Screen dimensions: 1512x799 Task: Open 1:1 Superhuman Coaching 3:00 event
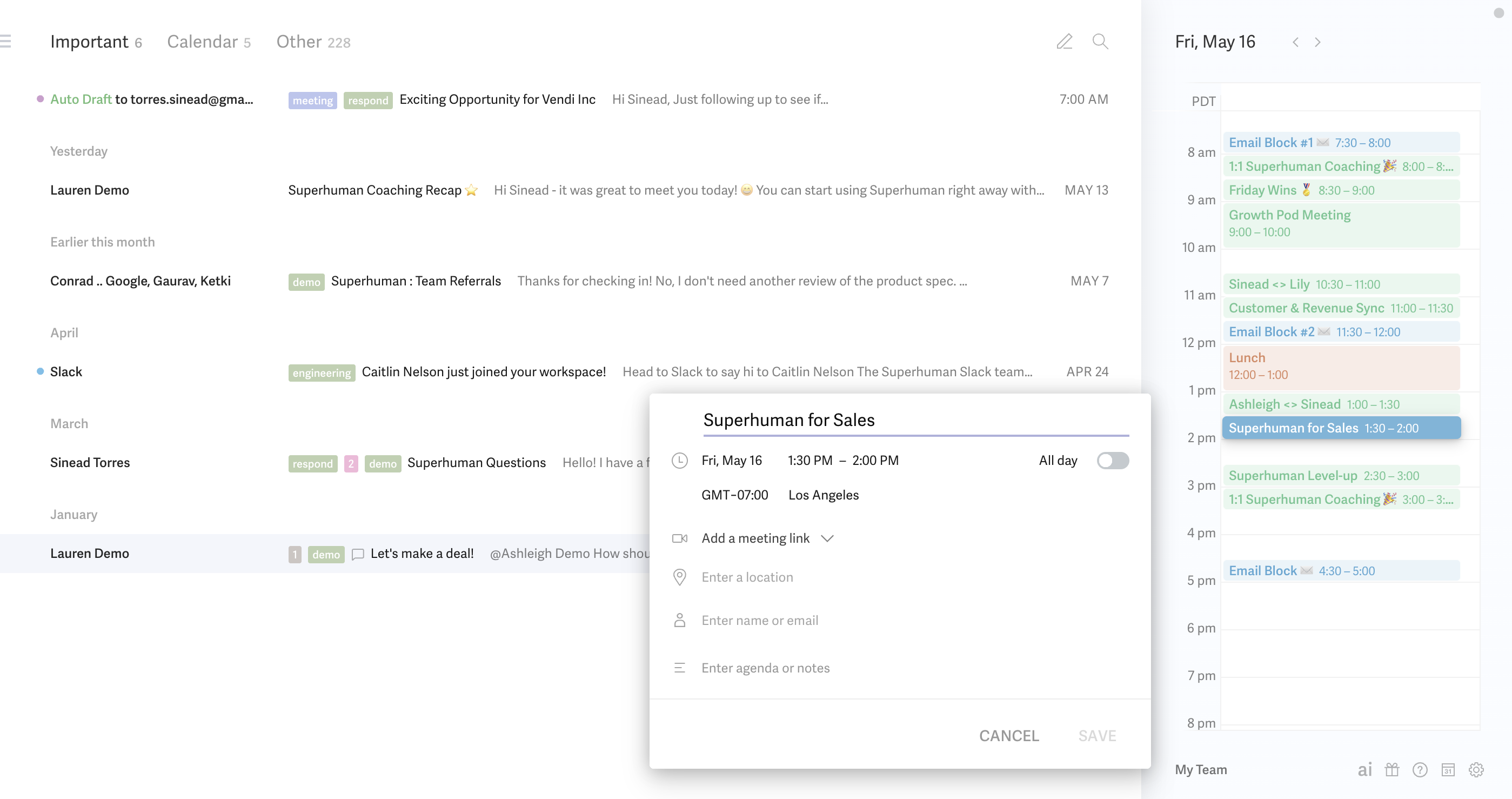[1341, 500]
